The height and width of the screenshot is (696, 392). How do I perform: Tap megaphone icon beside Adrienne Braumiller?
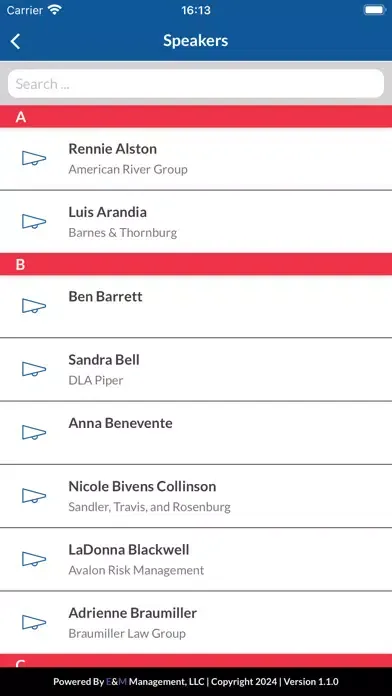[34, 622]
